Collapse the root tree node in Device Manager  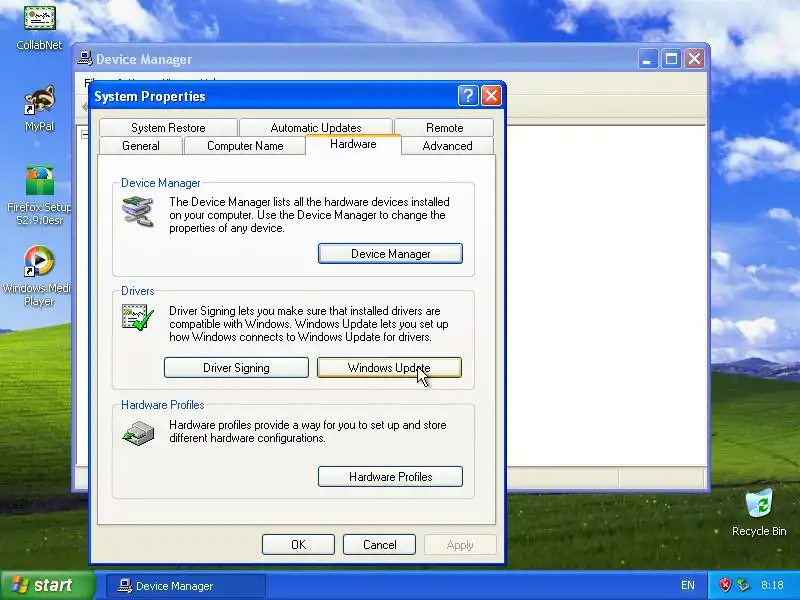coord(85,134)
